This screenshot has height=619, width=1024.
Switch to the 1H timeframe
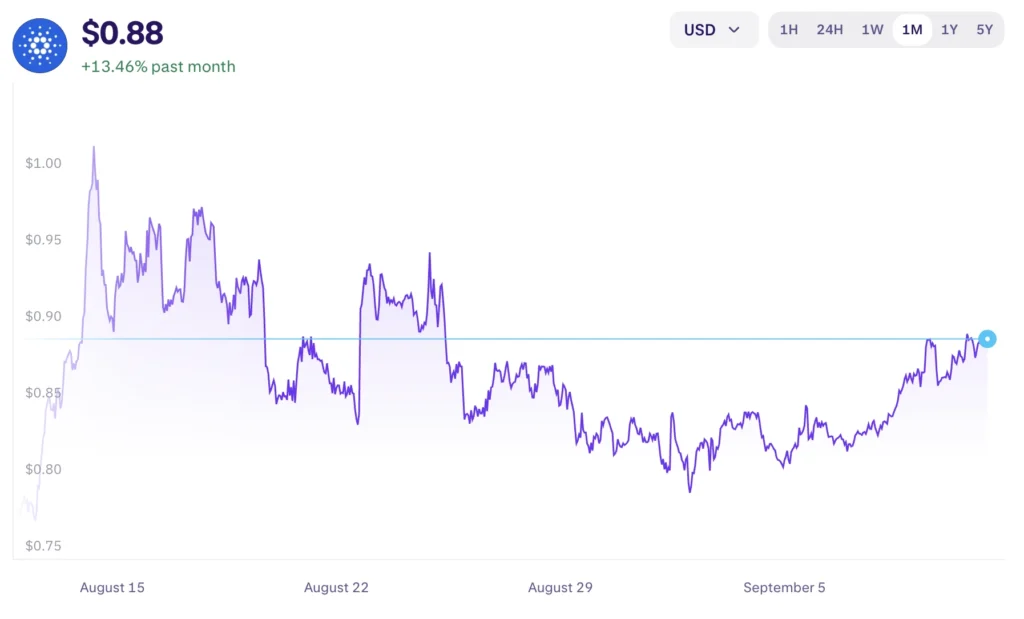(789, 30)
